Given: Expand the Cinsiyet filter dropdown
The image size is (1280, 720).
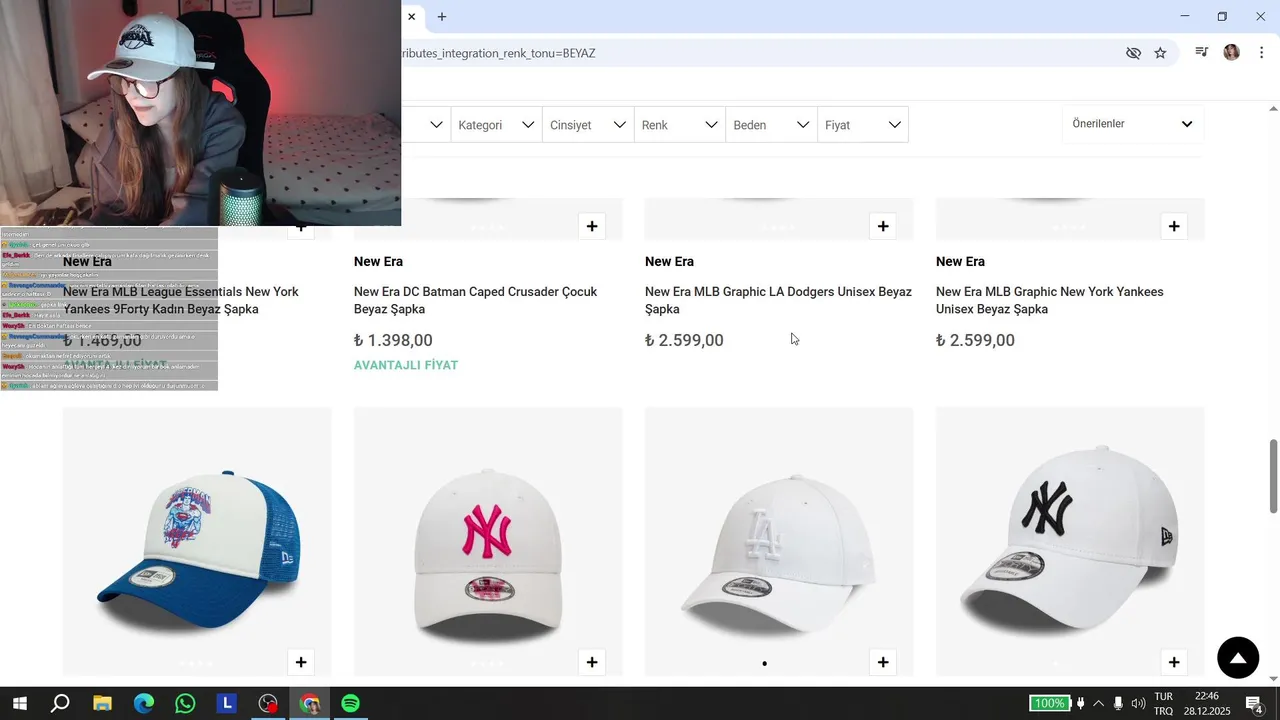Looking at the screenshot, I should tap(588, 125).
